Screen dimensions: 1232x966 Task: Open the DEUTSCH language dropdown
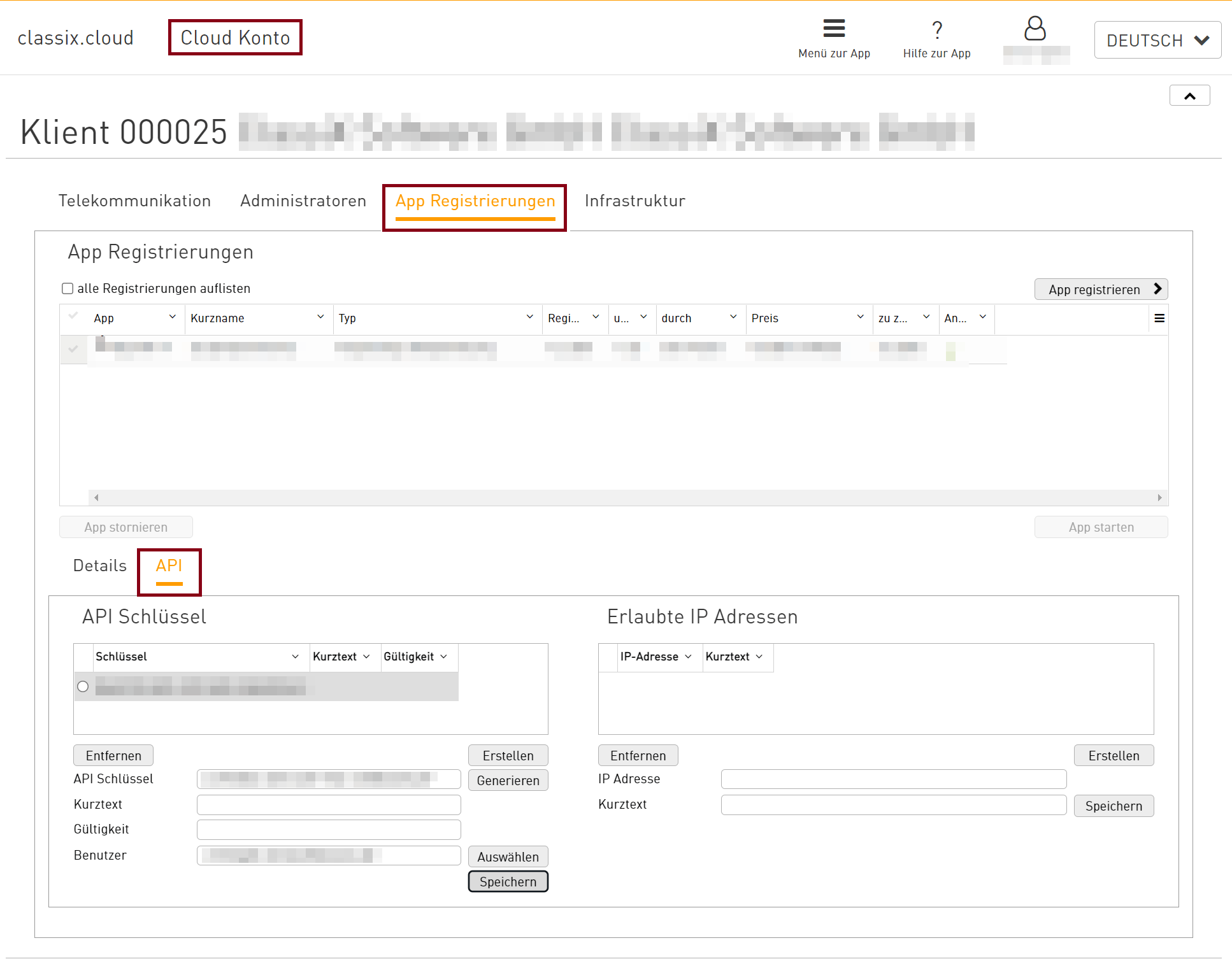[x=1157, y=40]
